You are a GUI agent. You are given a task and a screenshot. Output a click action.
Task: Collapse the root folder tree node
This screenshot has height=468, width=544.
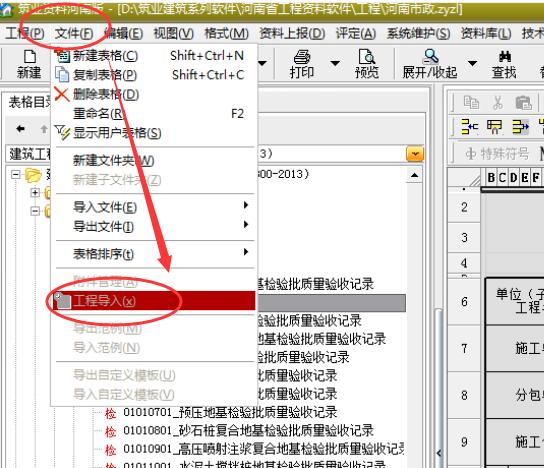[15, 174]
